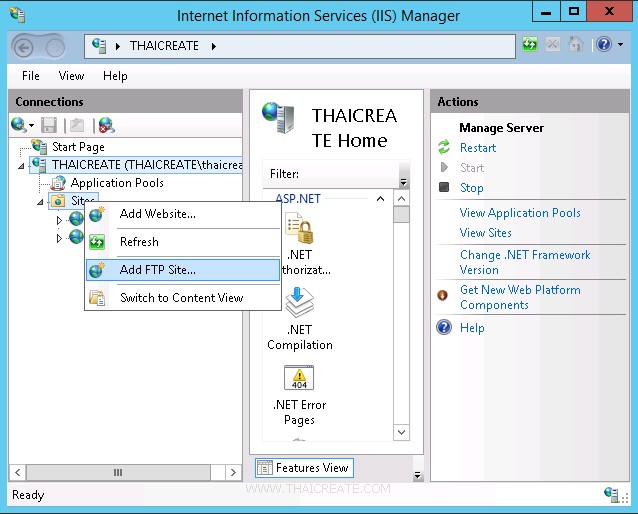Click the delete connection icon

coord(107,125)
